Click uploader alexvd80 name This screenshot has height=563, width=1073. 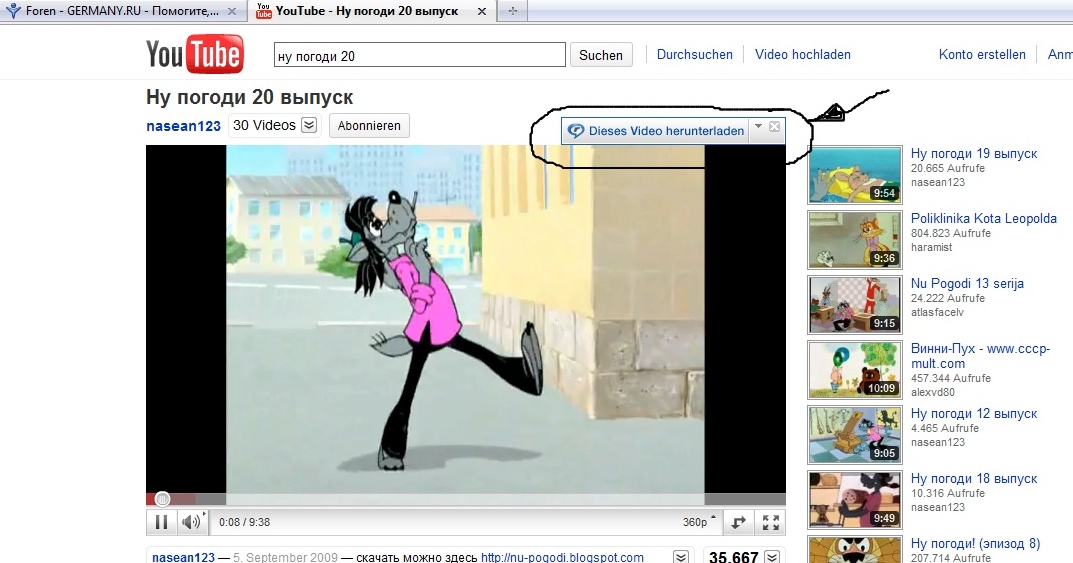coord(932,393)
